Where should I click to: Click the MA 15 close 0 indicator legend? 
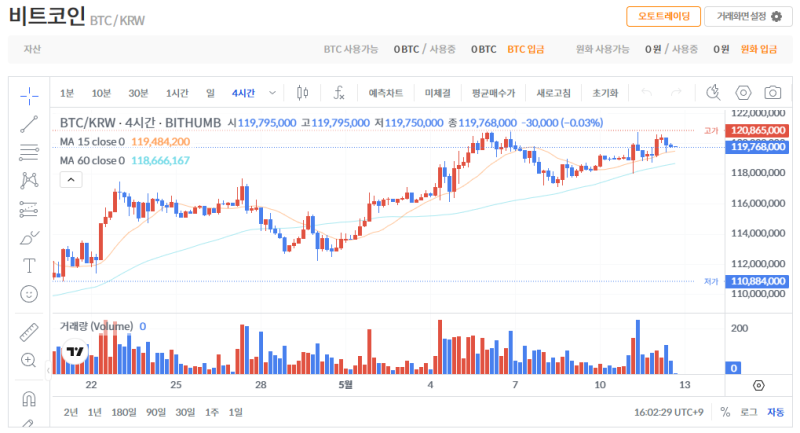click(124, 142)
